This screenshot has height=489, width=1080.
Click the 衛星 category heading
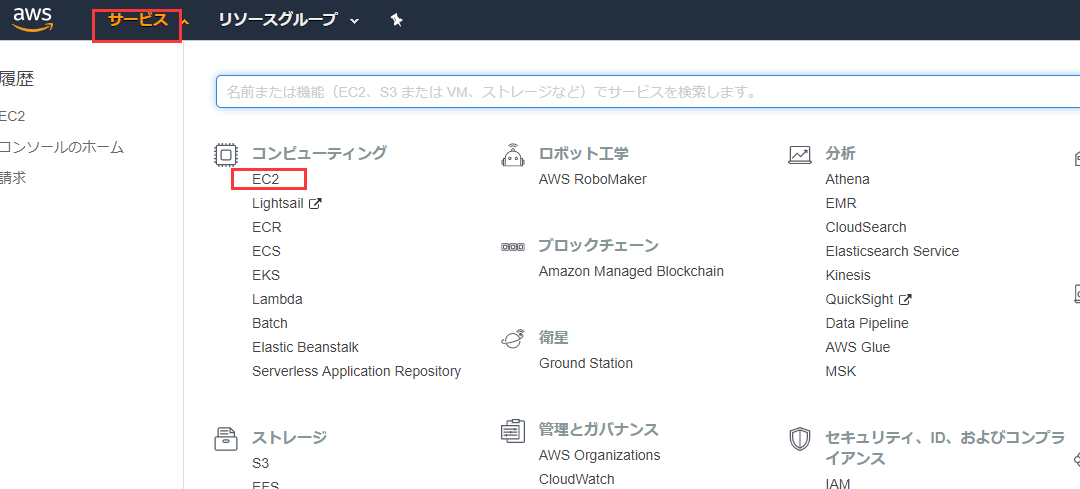554,337
